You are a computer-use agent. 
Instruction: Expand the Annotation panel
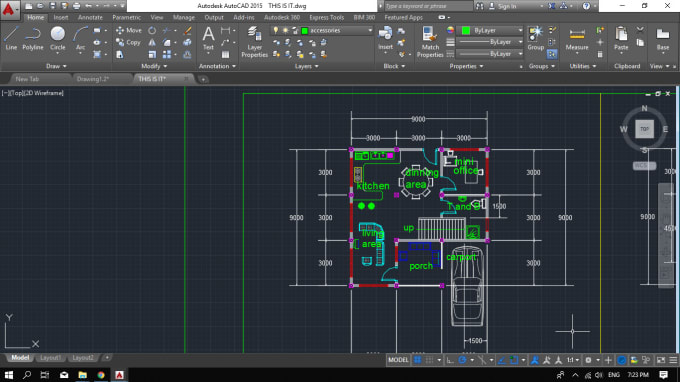click(x=217, y=66)
